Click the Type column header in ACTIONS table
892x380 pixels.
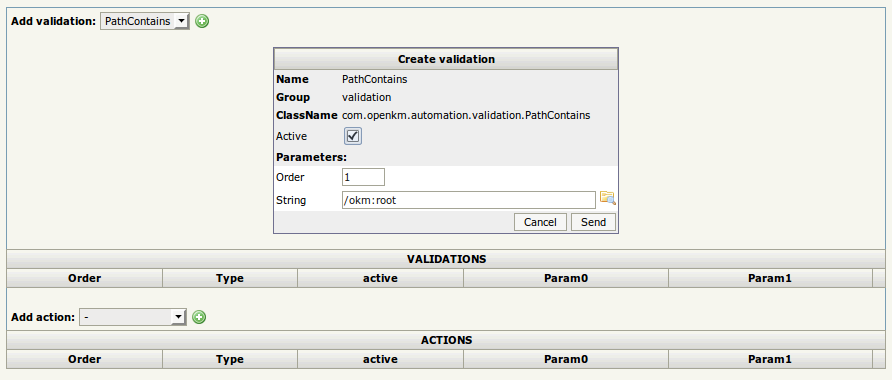coord(230,359)
